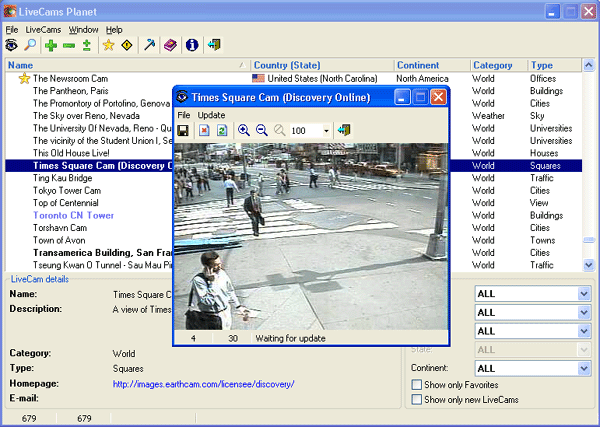Viewport: 600px width, 427px height.
Task: Click the green minus remove LiveCam icon
Action: [x=69, y=46]
